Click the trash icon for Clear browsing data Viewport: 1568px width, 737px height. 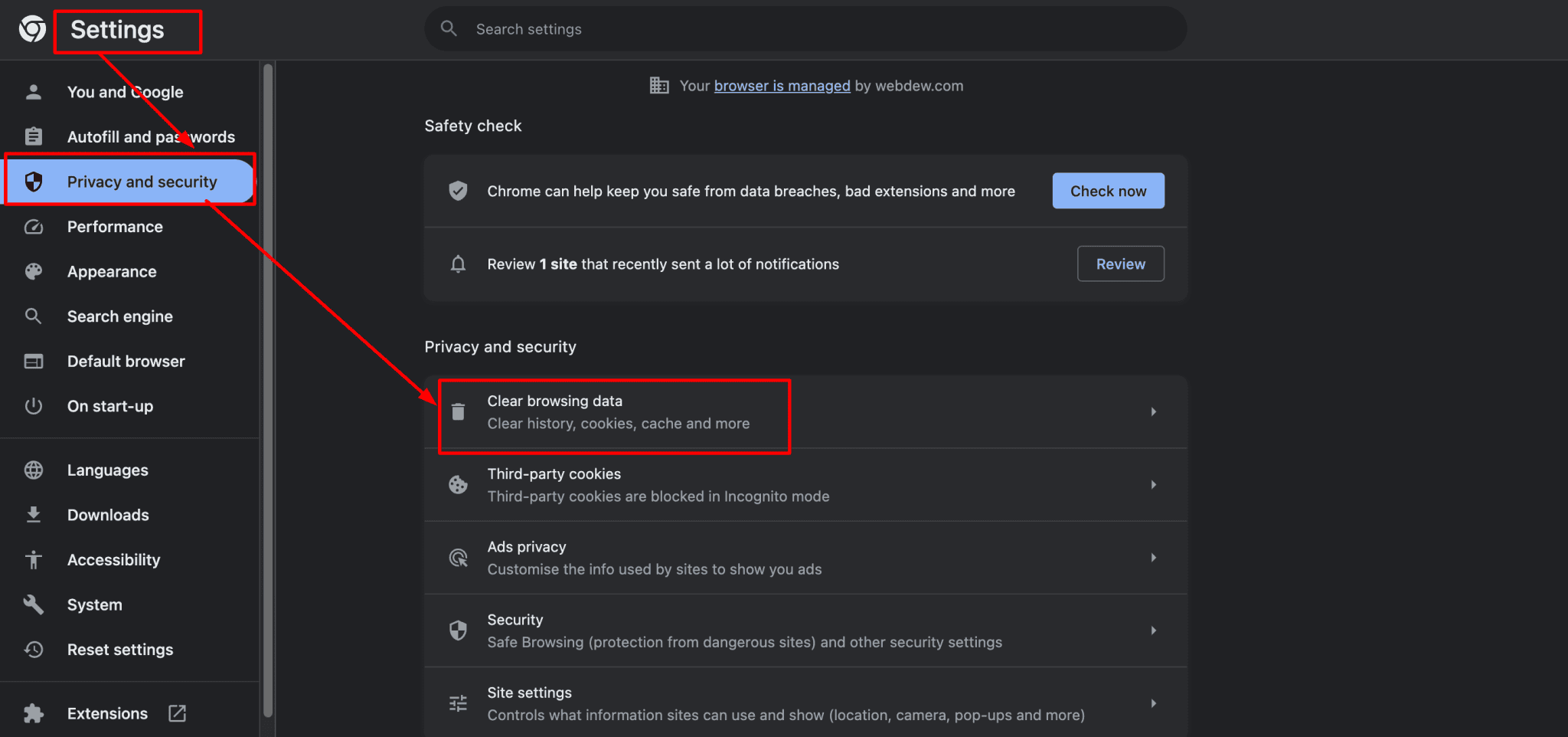(458, 412)
